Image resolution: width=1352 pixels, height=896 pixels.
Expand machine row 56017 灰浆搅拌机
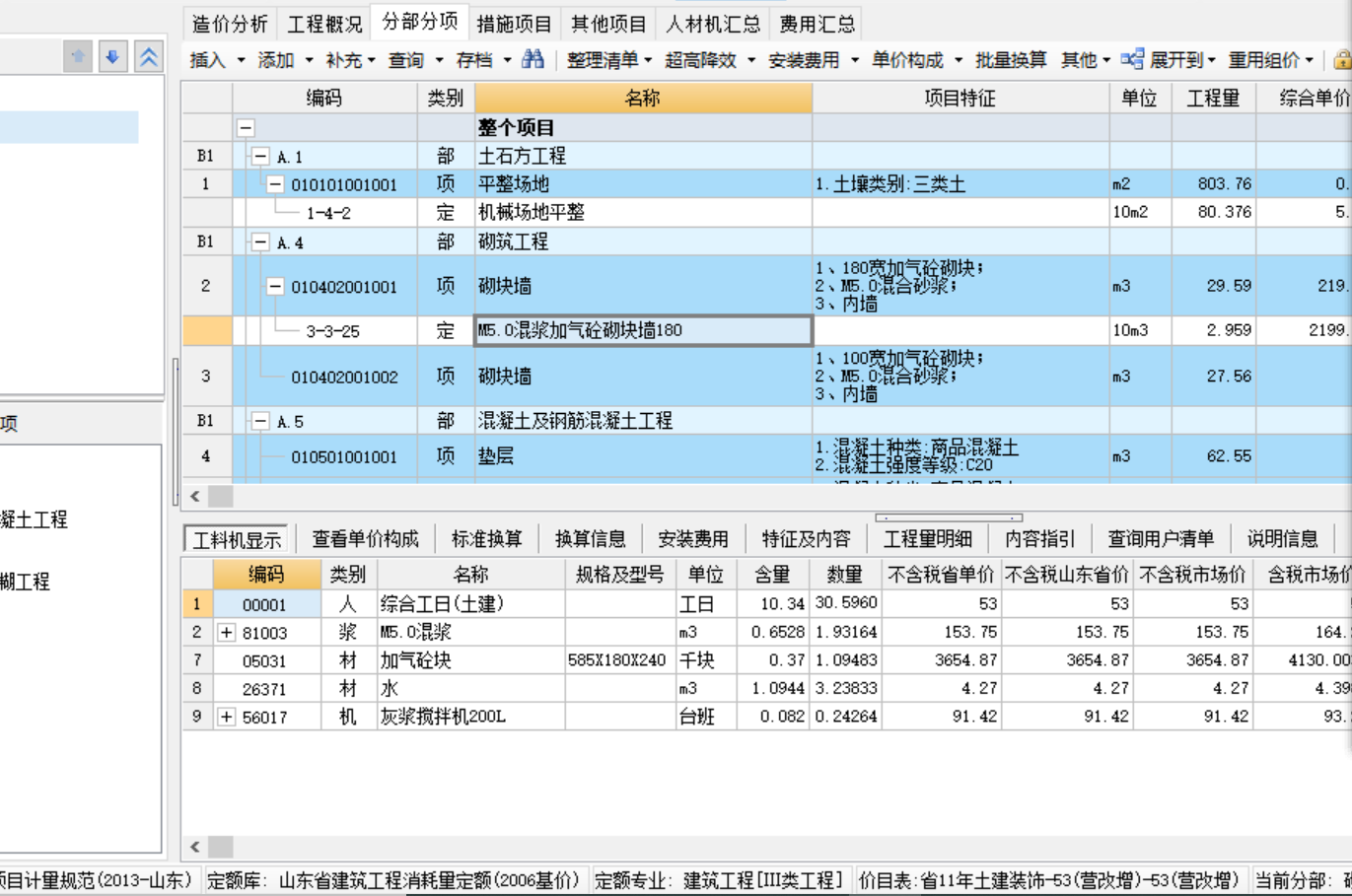[x=226, y=717]
